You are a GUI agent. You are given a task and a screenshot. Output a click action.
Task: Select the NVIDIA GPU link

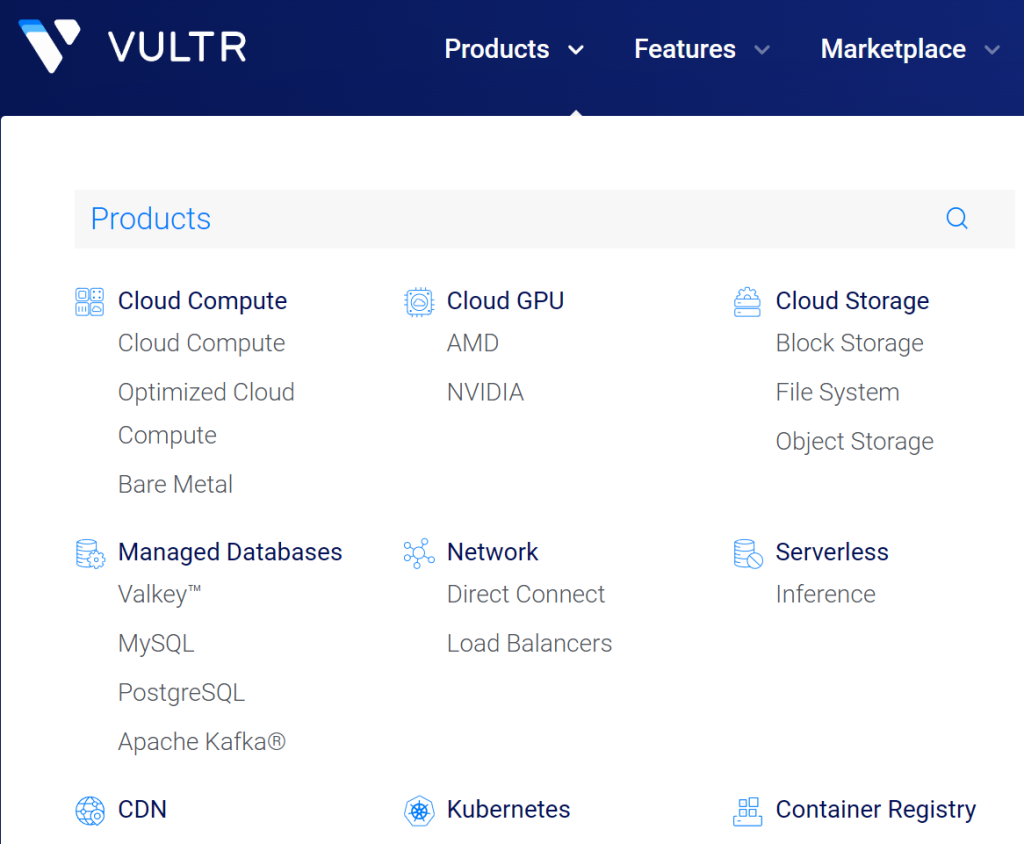click(x=485, y=392)
